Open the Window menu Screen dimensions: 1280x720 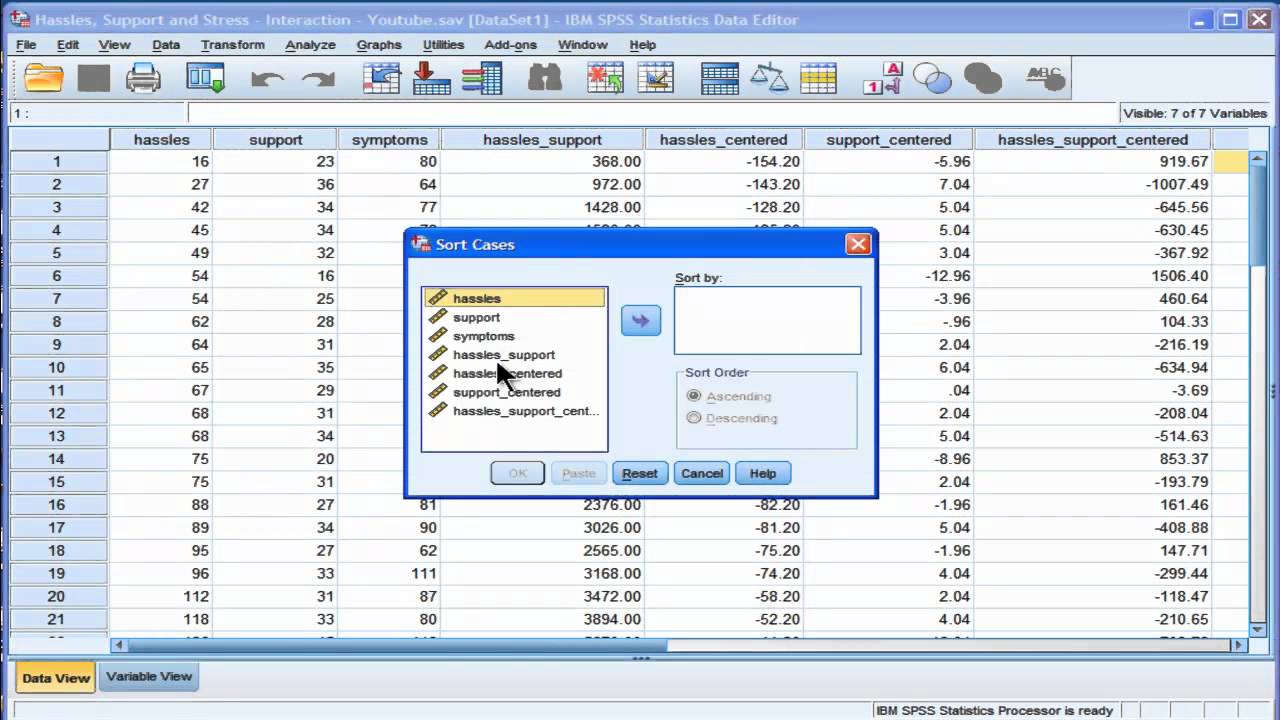point(583,45)
